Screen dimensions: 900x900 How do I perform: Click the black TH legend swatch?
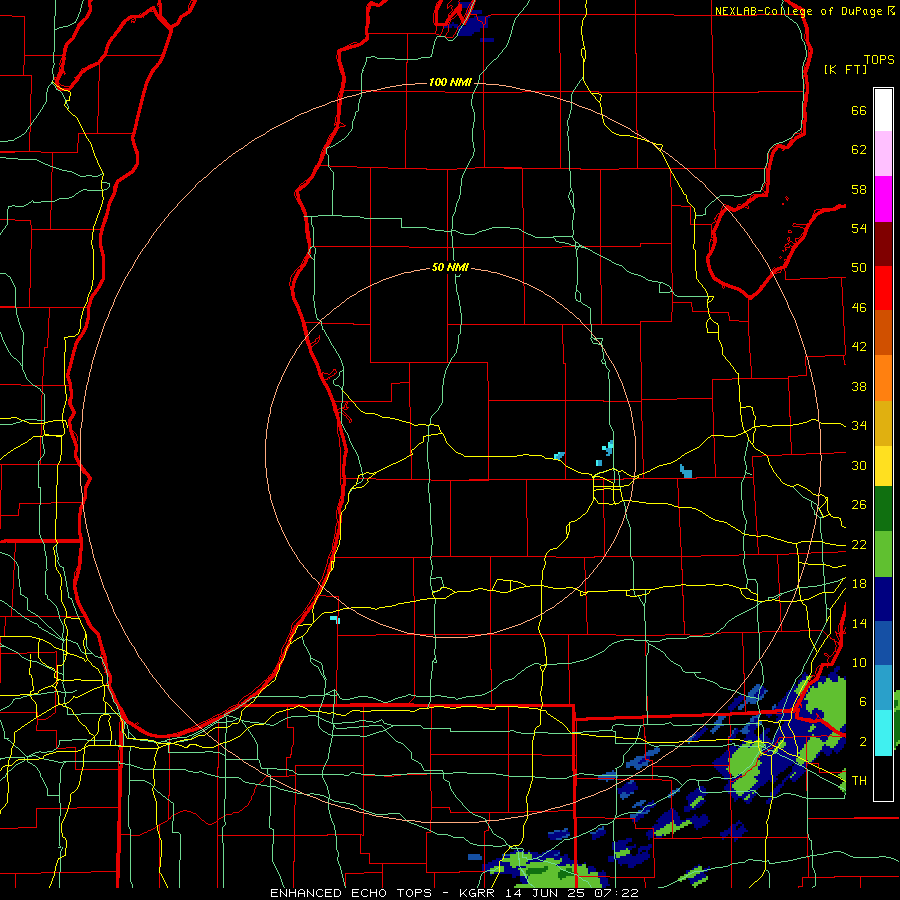(x=883, y=778)
